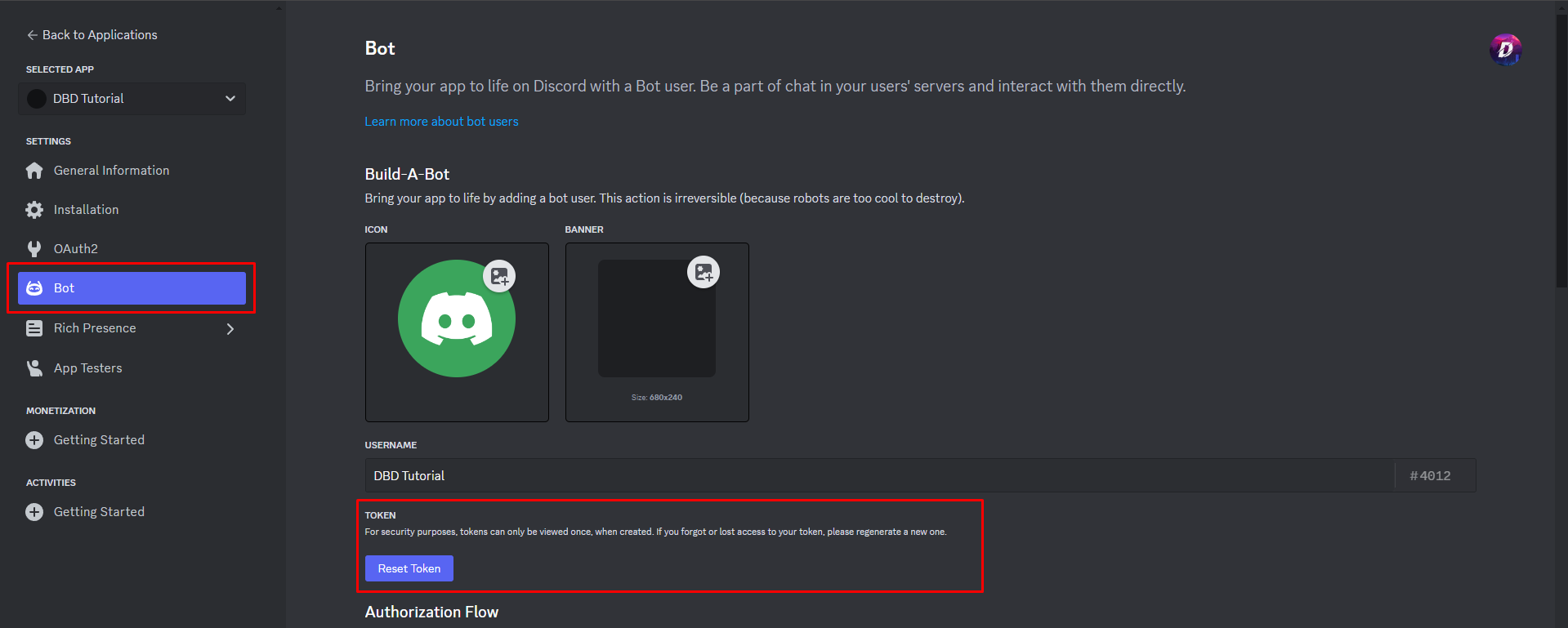Click the app icon next to DBD Tutorial
Image resolution: width=1568 pixels, height=628 pixels.
pos(37,99)
